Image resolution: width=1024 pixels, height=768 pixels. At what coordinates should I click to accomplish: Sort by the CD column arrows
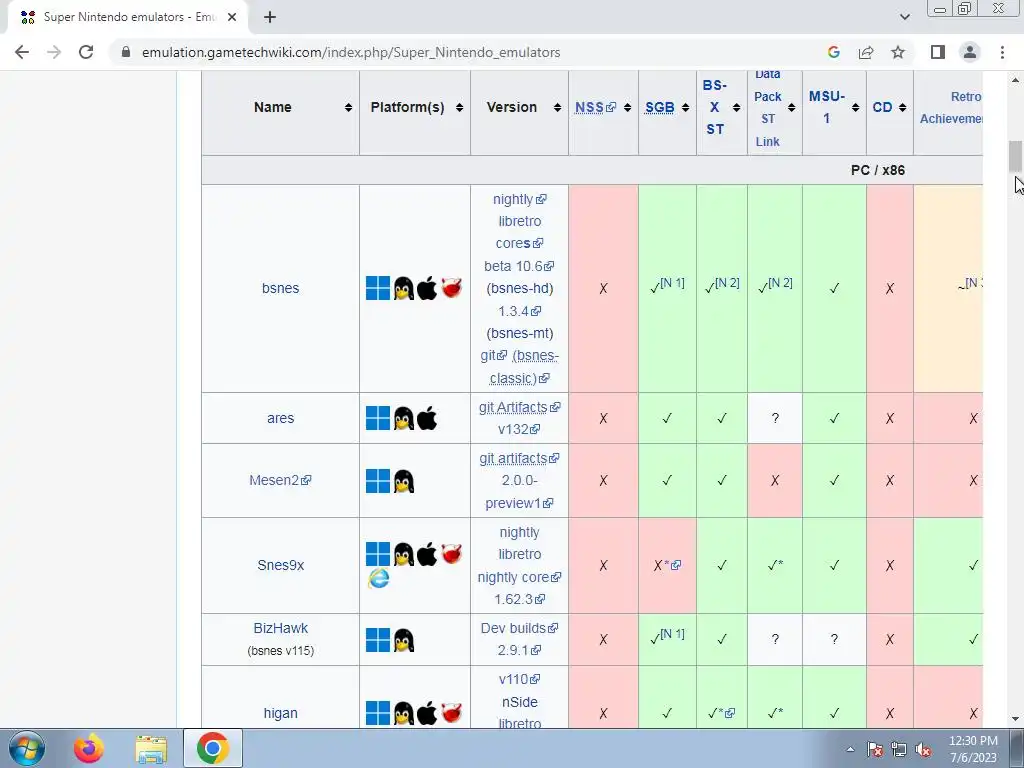[902, 108]
